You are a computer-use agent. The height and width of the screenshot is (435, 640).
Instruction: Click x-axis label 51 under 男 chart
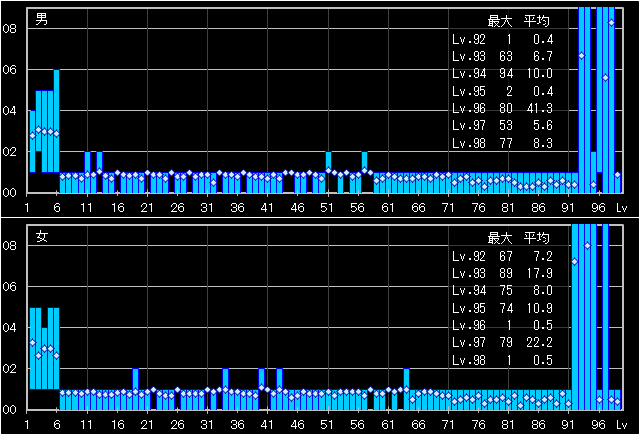pyautogui.click(x=327, y=208)
